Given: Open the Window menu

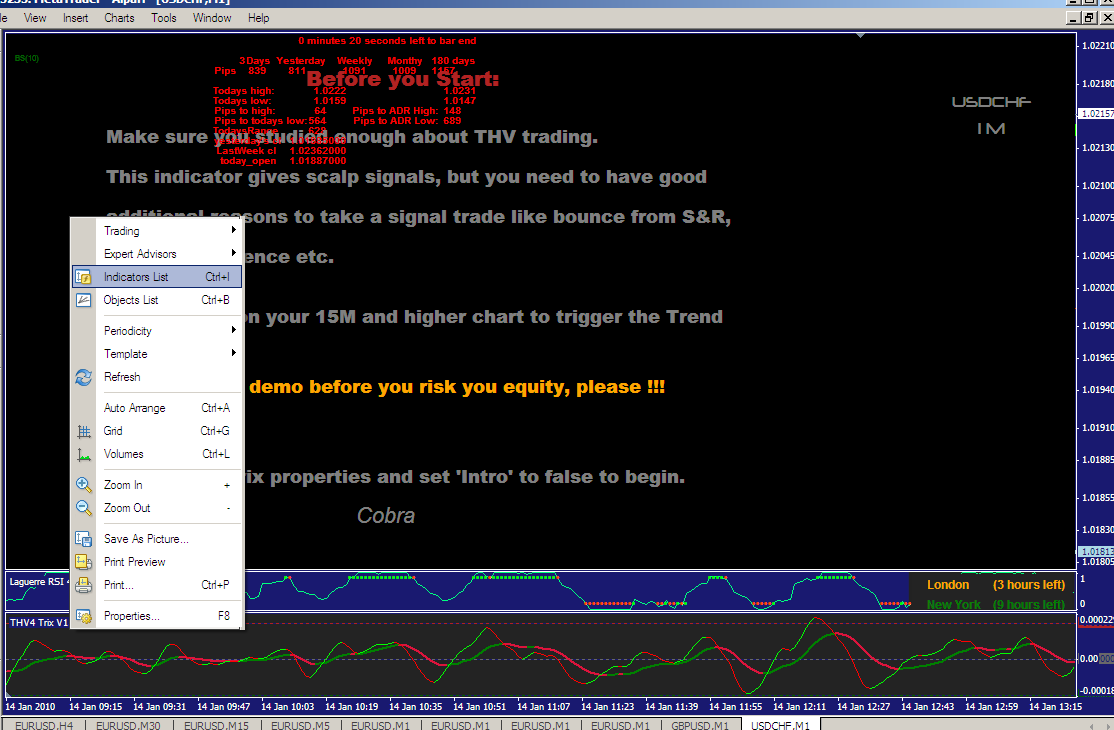Looking at the screenshot, I should (212, 18).
